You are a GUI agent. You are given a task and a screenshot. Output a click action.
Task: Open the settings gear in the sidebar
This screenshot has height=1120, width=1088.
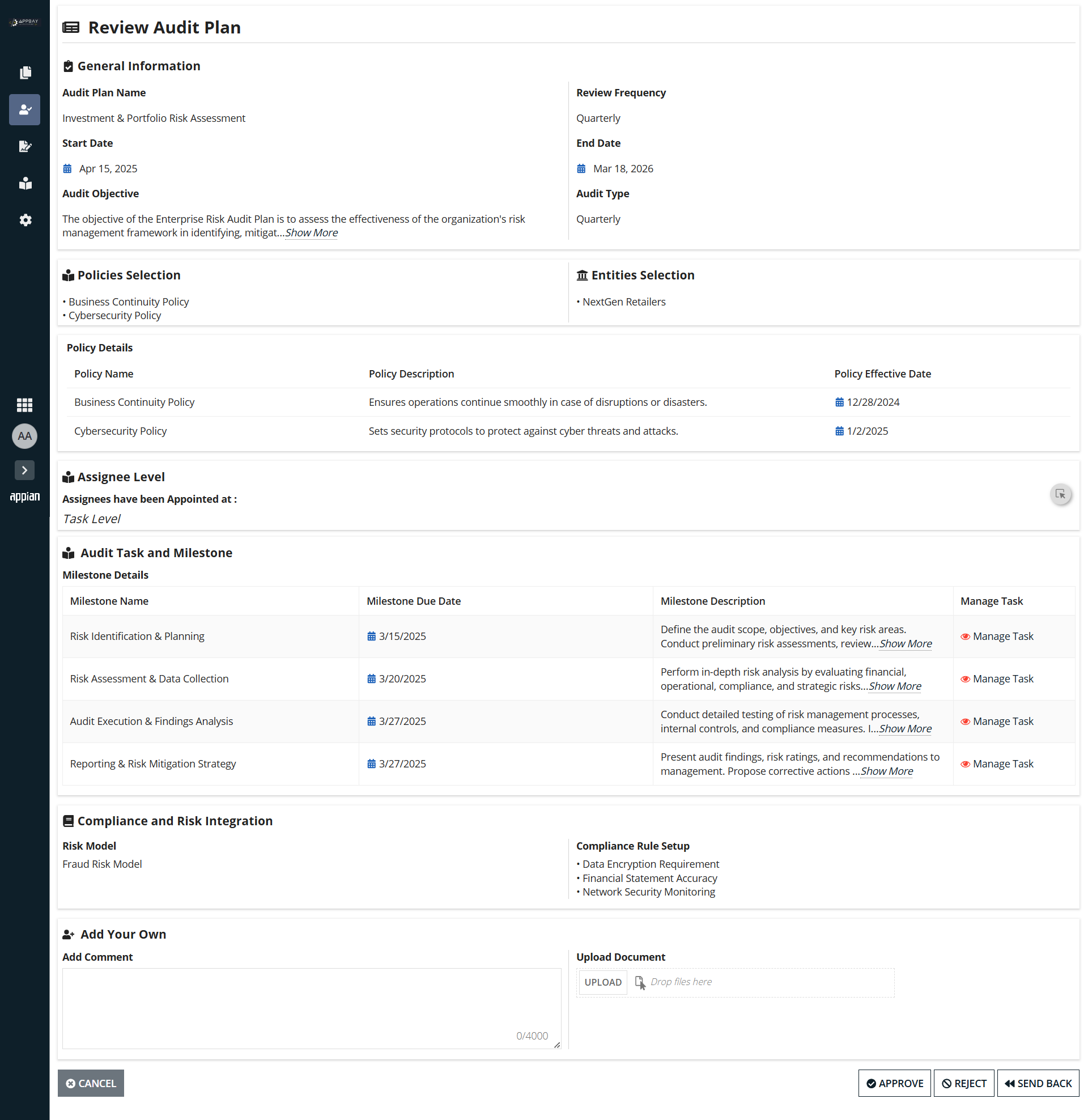click(25, 220)
